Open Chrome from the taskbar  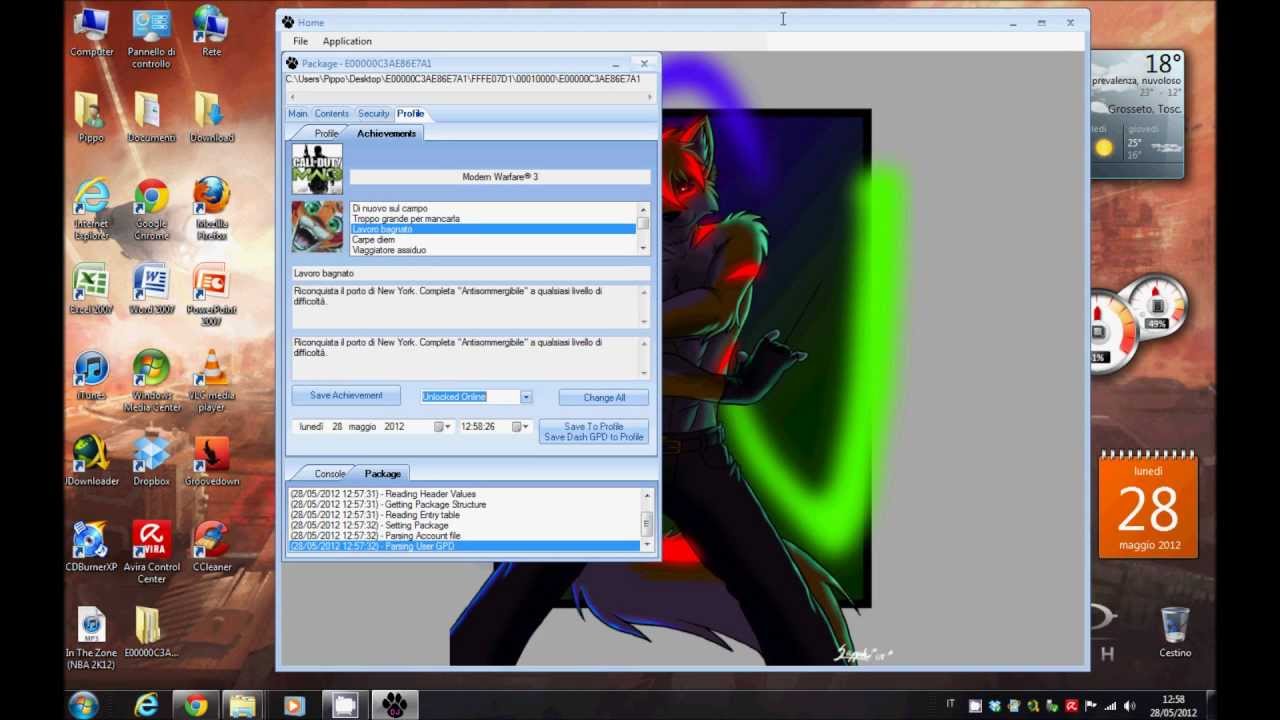[196, 705]
